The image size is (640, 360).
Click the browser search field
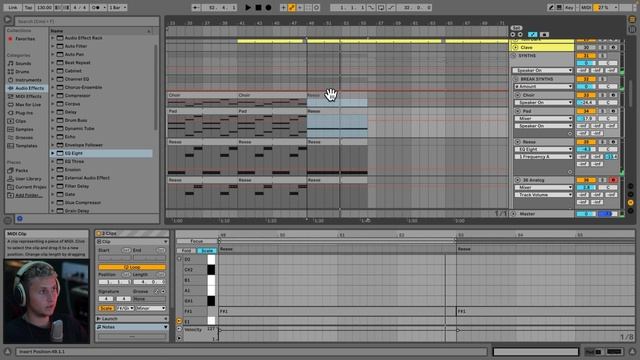click(87, 21)
